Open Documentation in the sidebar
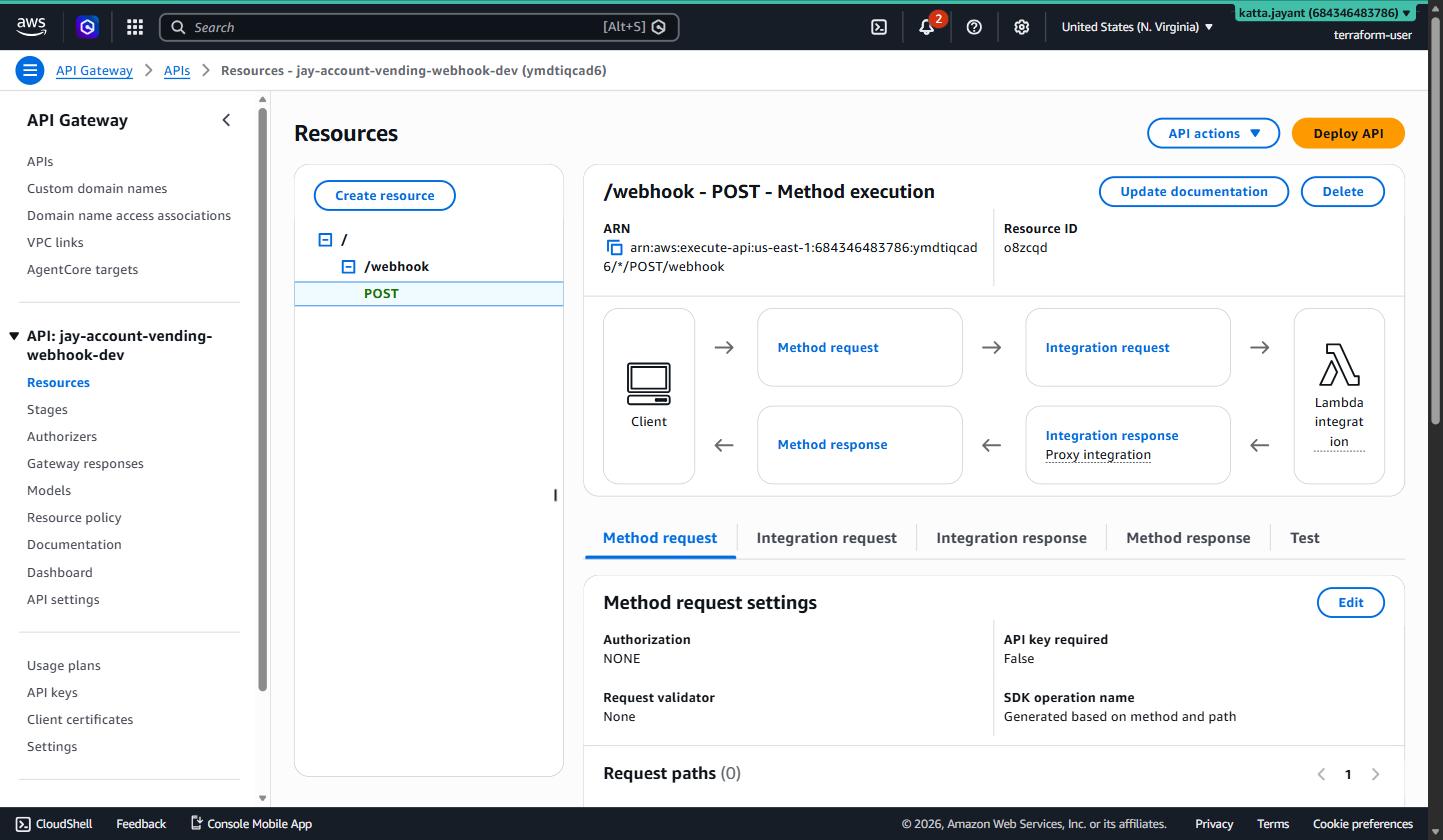The height and width of the screenshot is (840, 1443). click(74, 545)
